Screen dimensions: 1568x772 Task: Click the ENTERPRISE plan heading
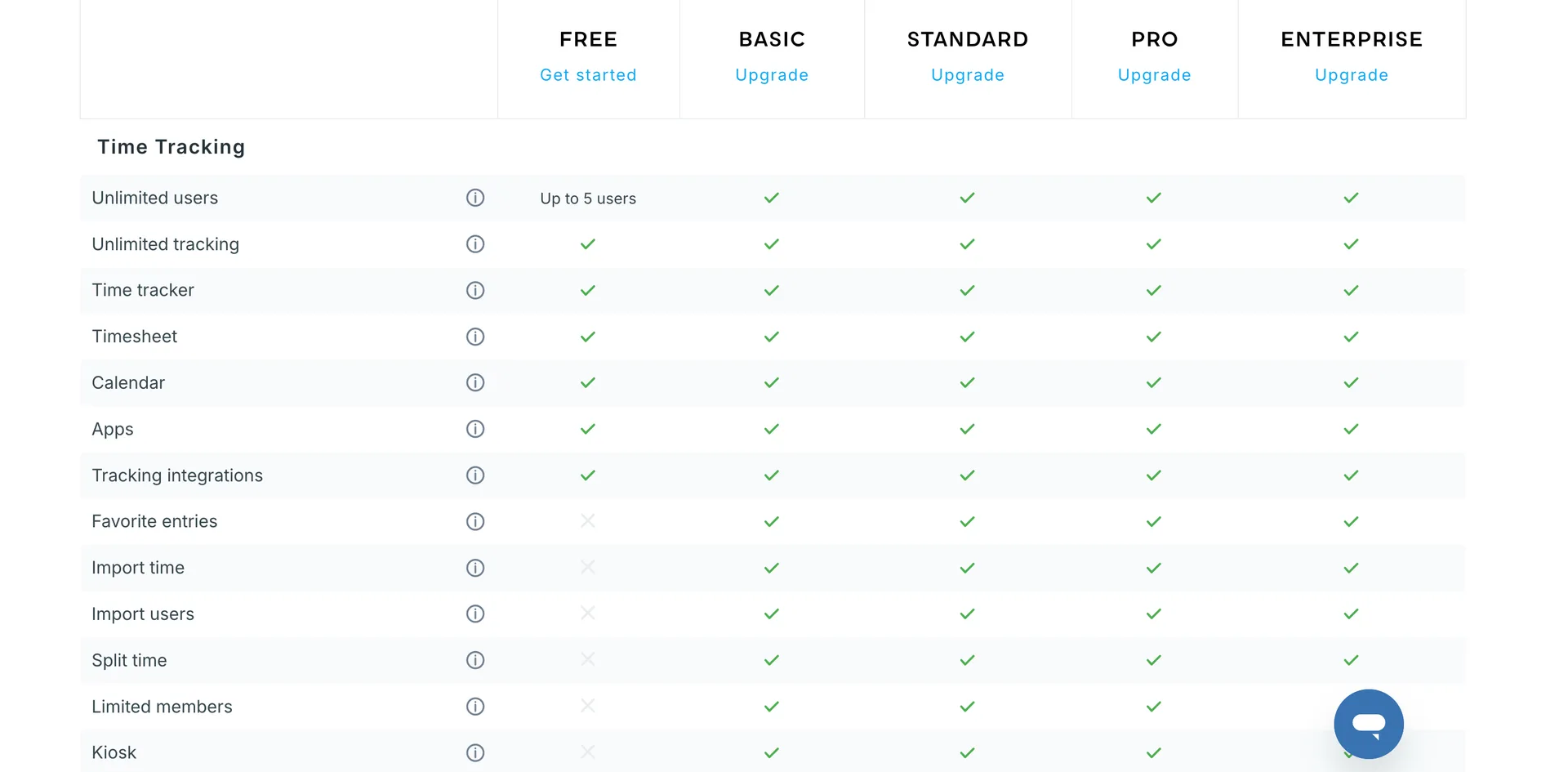tap(1352, 39)
